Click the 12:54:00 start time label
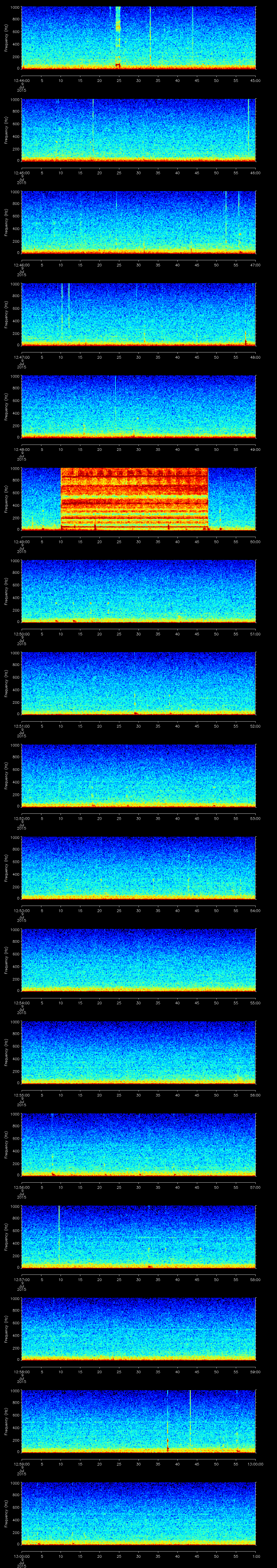277x1568 pixels. point(21,1003)
